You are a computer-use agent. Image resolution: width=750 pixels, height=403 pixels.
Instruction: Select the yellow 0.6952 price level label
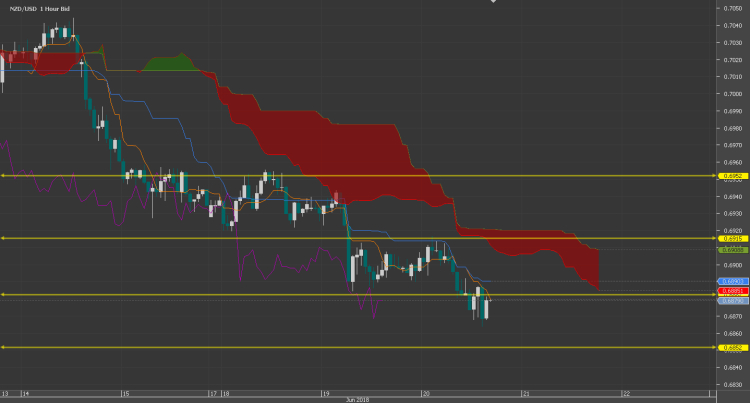click(733, 176)
